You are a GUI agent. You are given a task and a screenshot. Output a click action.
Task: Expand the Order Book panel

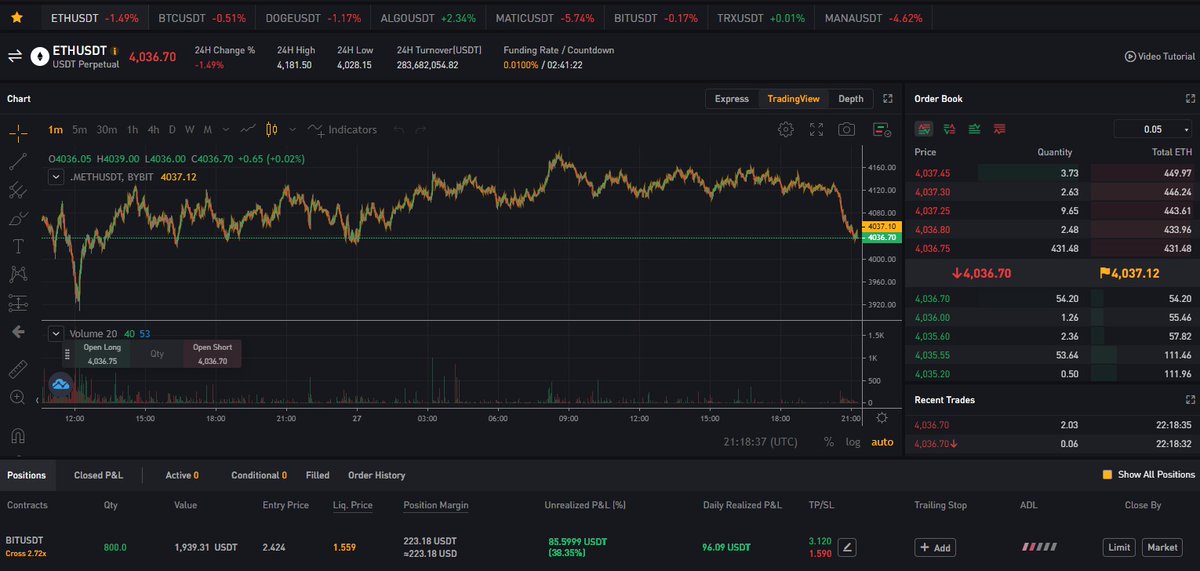1189,99
